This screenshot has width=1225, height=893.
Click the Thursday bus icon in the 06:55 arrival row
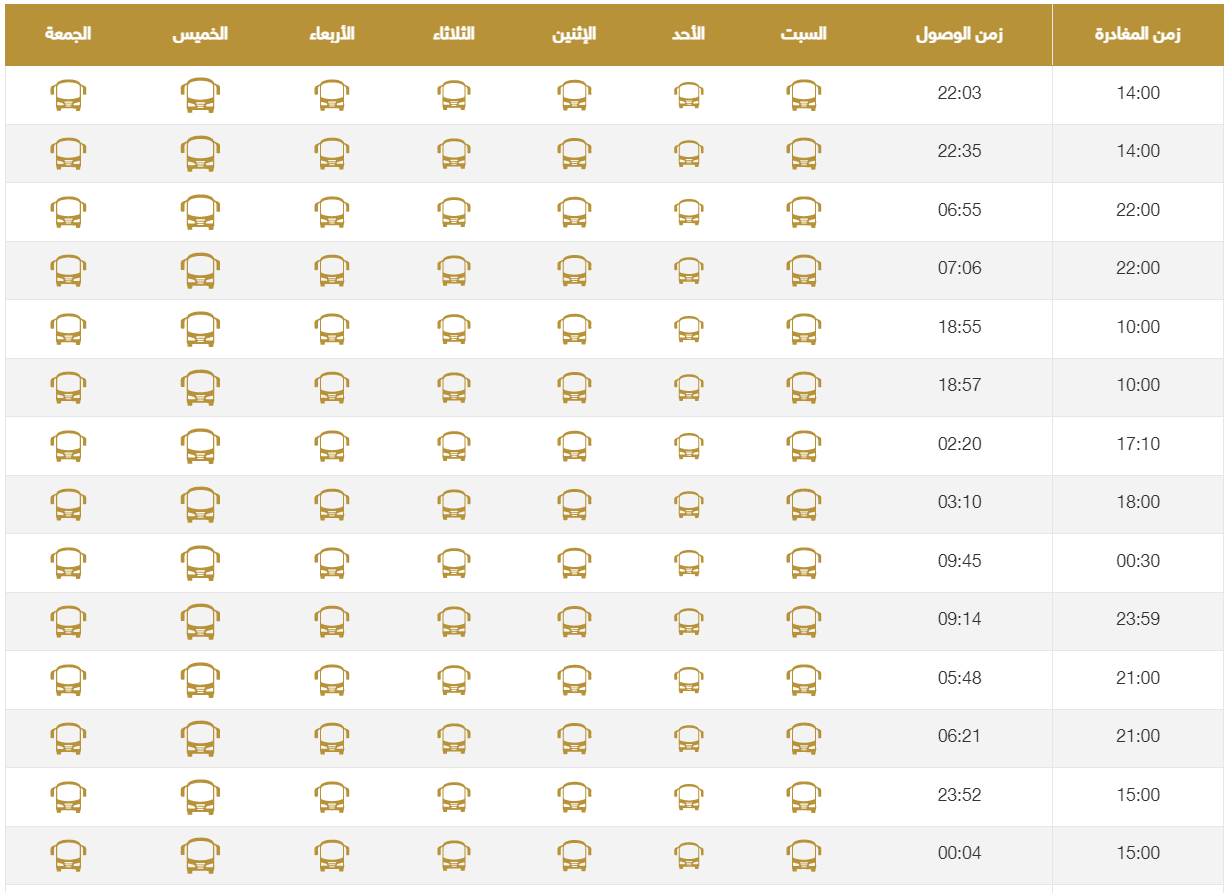[x=200, y=212]
